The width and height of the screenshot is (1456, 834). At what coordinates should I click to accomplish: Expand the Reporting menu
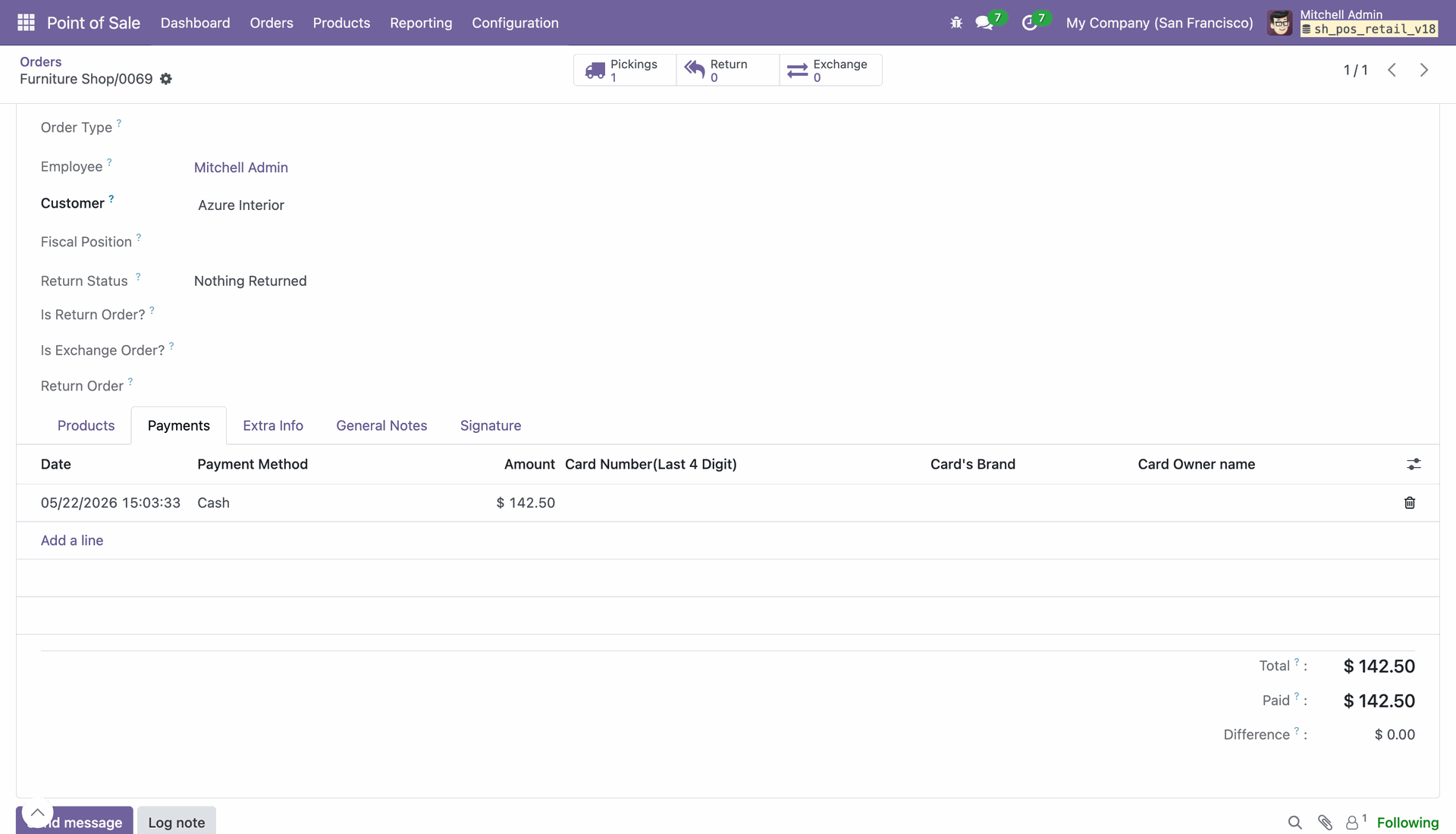(x=421, y=23)
